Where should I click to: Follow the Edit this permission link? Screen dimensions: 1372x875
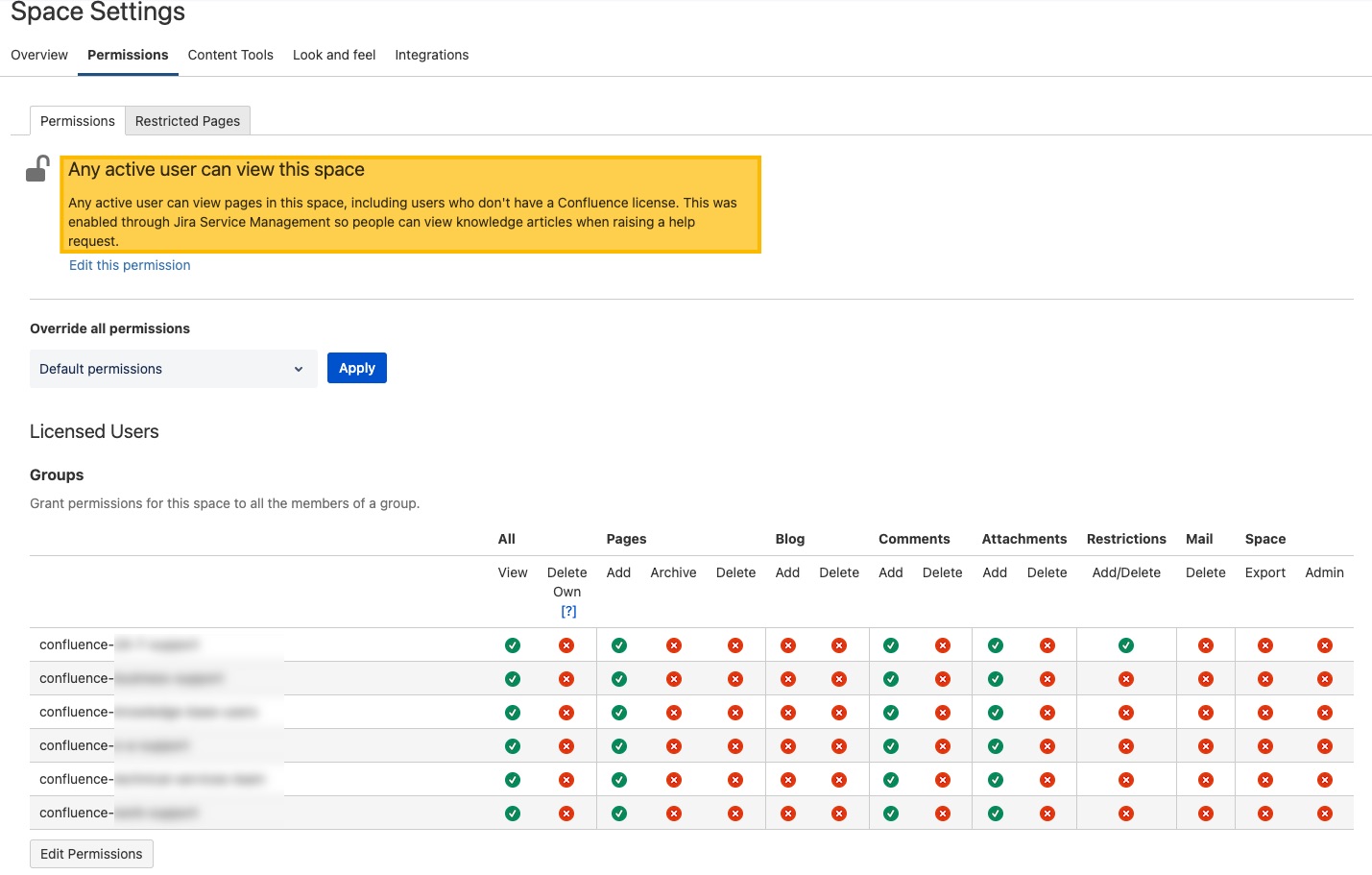(130, 265)
